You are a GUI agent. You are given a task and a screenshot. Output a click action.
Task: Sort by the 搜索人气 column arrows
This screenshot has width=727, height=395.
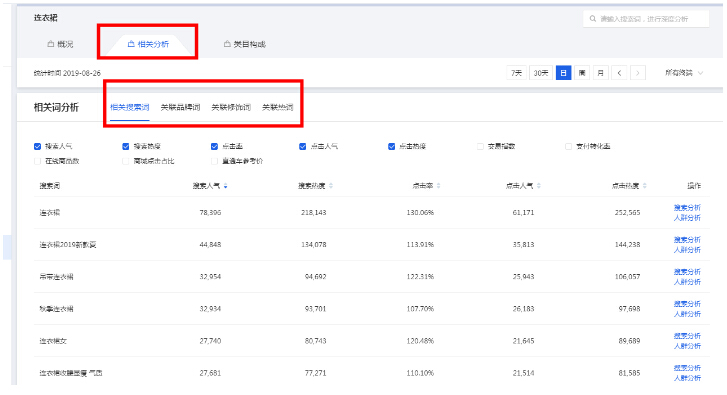225,186
